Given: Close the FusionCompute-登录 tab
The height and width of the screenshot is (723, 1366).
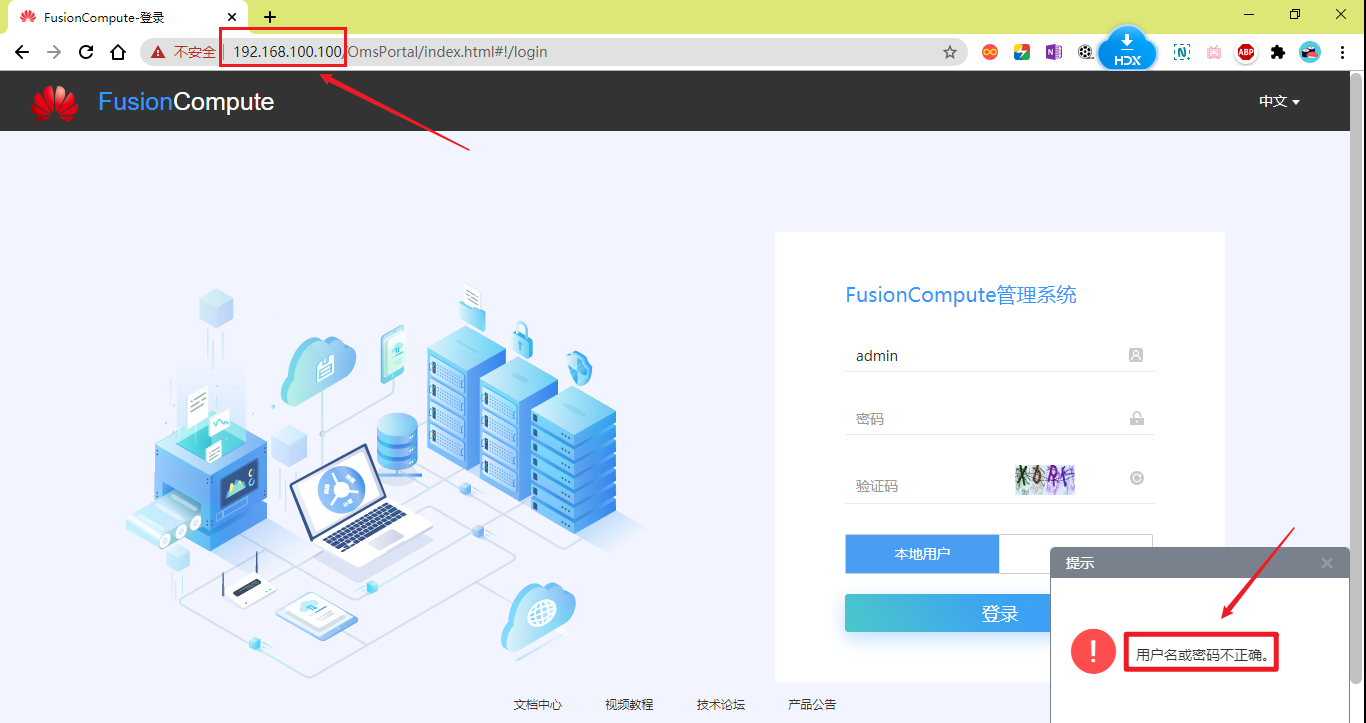Looking at the screenshot, I should point(233,17).
